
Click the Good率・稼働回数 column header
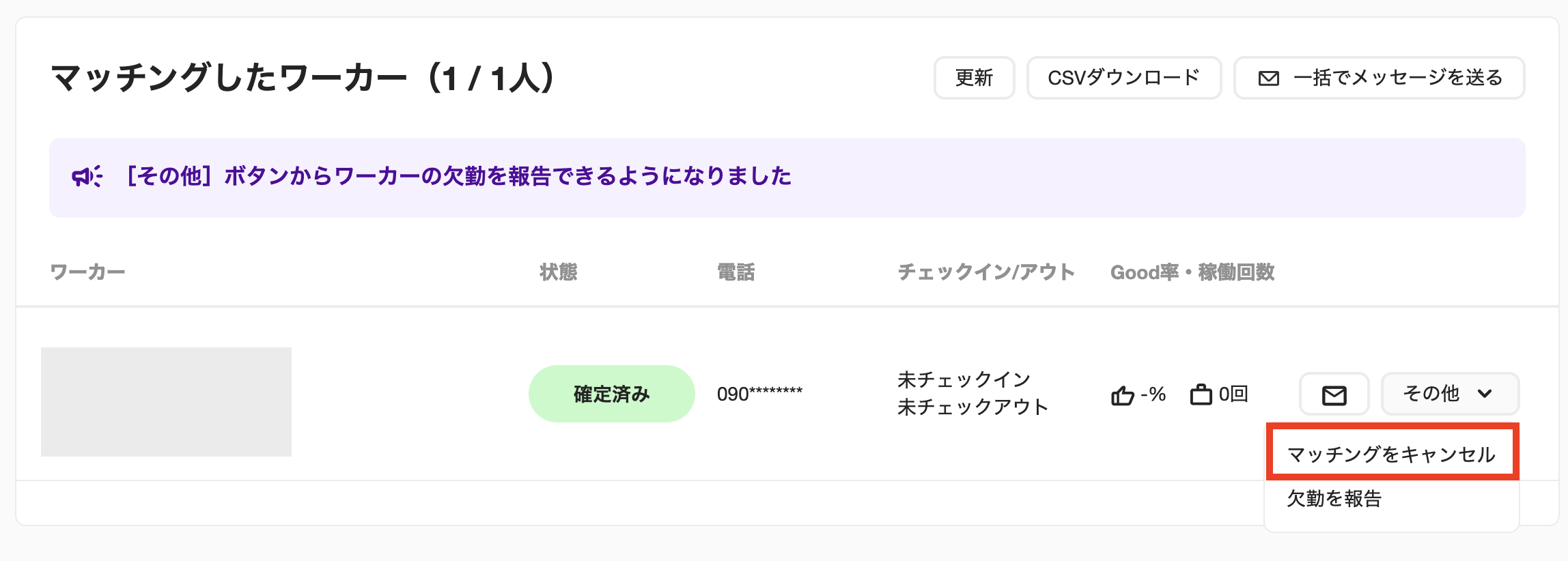pos(1192,272)
